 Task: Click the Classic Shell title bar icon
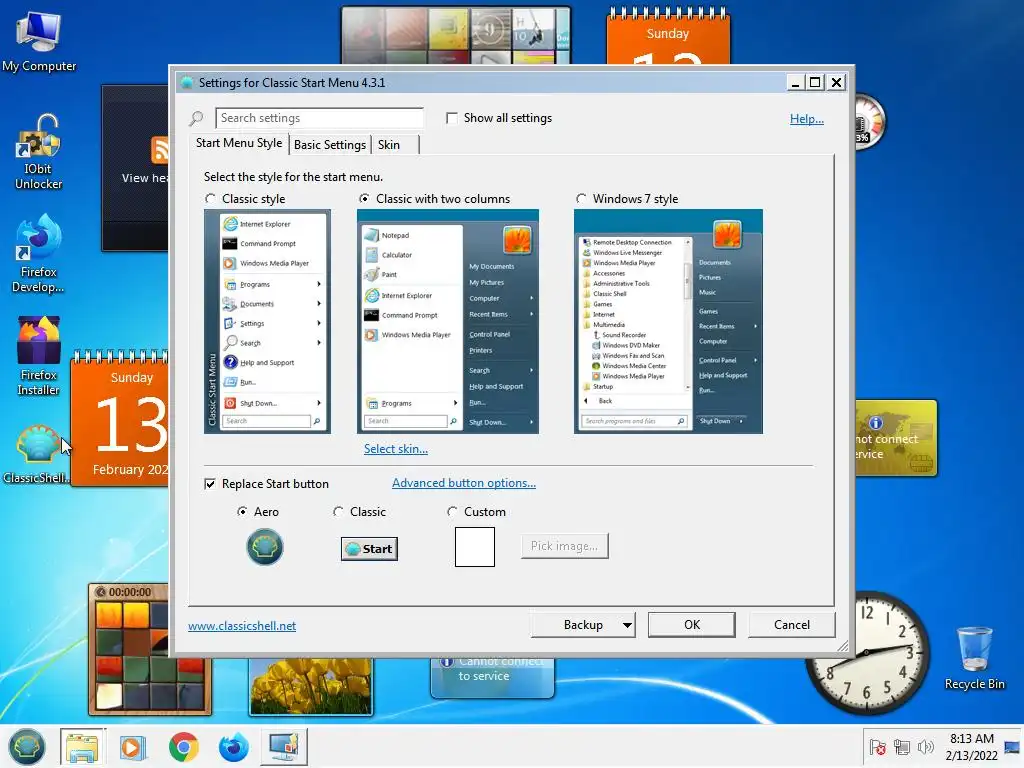(187, 83)
